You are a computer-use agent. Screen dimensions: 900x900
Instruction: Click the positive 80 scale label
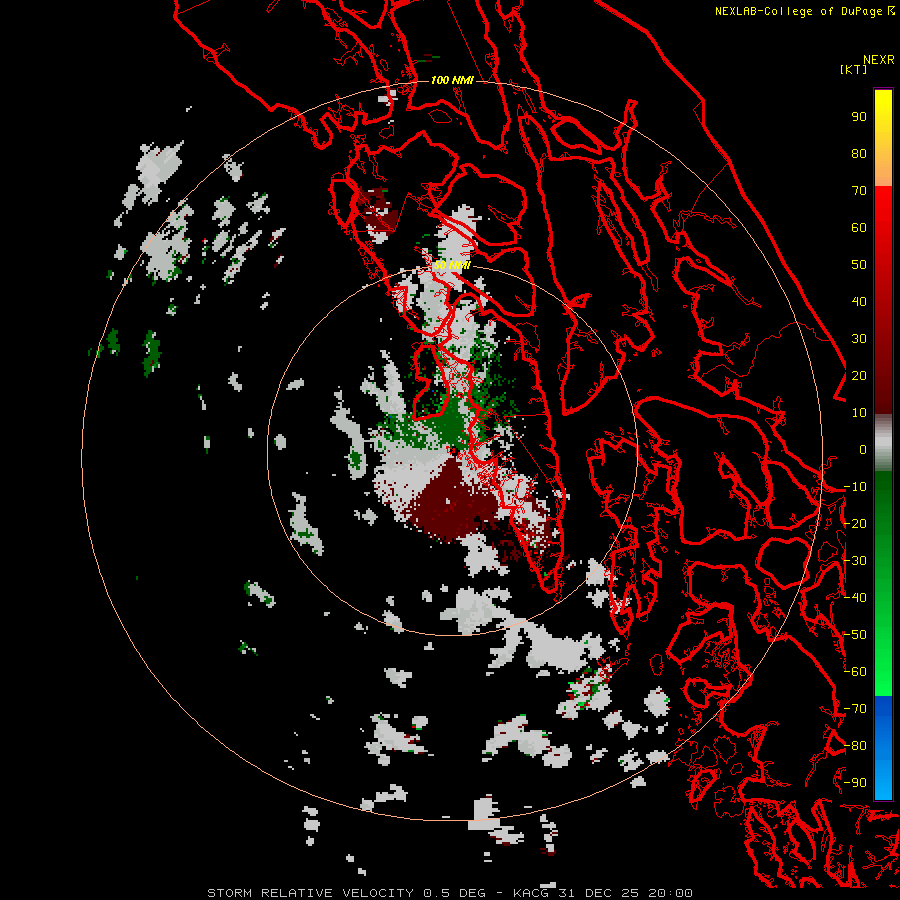coord(859,153)
